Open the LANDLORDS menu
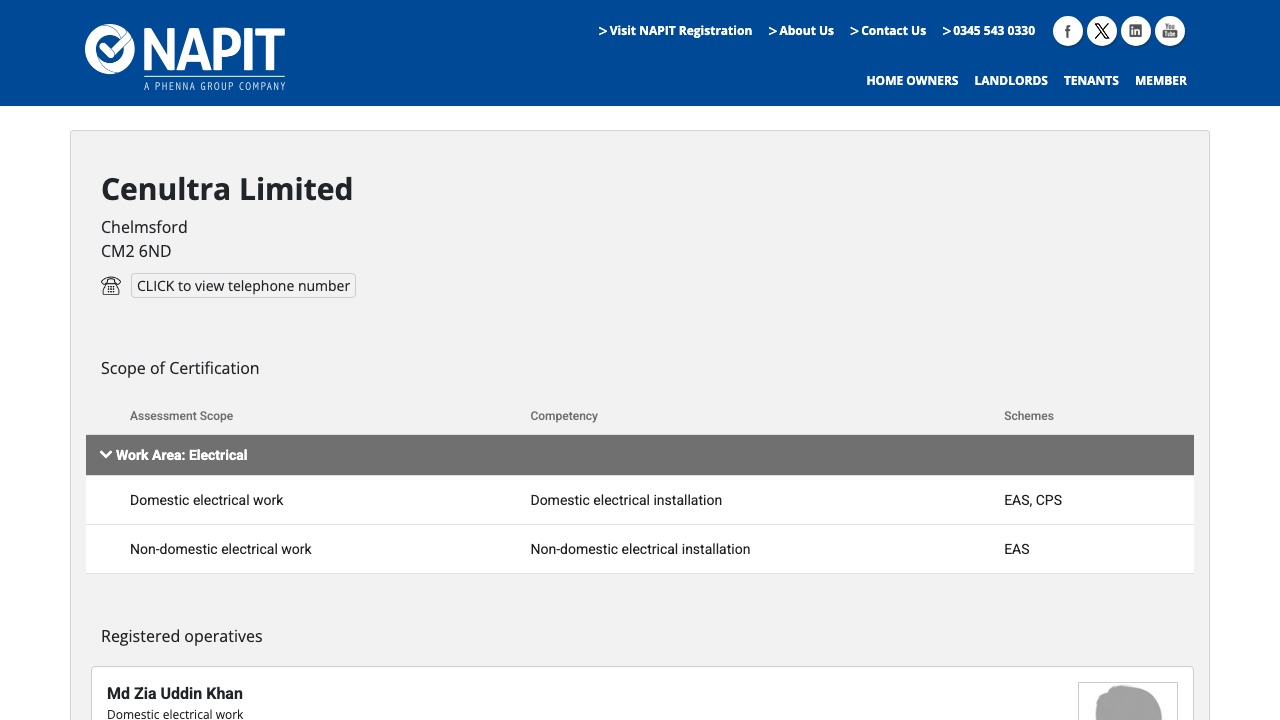Image resolution: width=1280 pixels, height=720 pixels. click(1011, 80)
